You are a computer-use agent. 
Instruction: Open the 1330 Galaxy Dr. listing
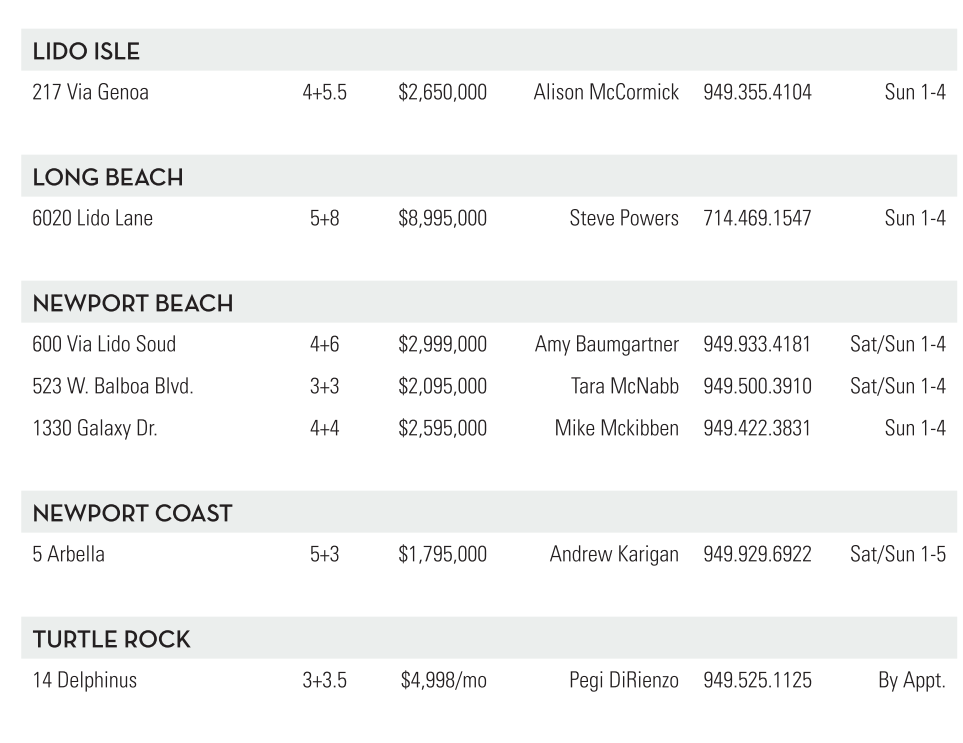click(95, 429)
